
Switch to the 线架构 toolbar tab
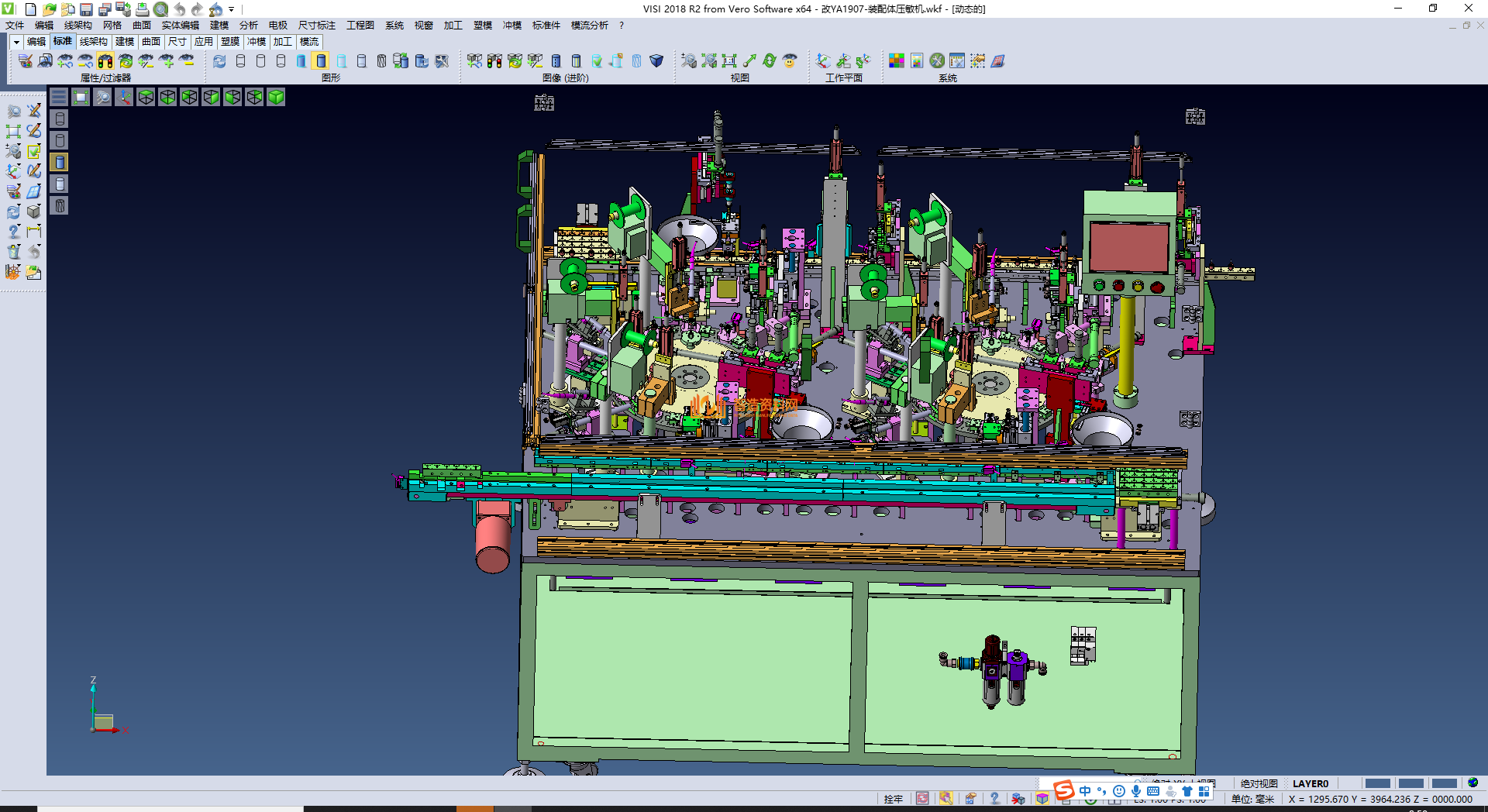coord(93,42)
